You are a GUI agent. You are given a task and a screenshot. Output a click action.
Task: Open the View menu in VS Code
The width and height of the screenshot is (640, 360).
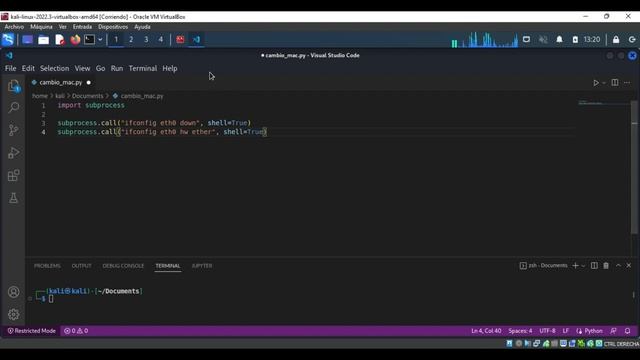82,68
